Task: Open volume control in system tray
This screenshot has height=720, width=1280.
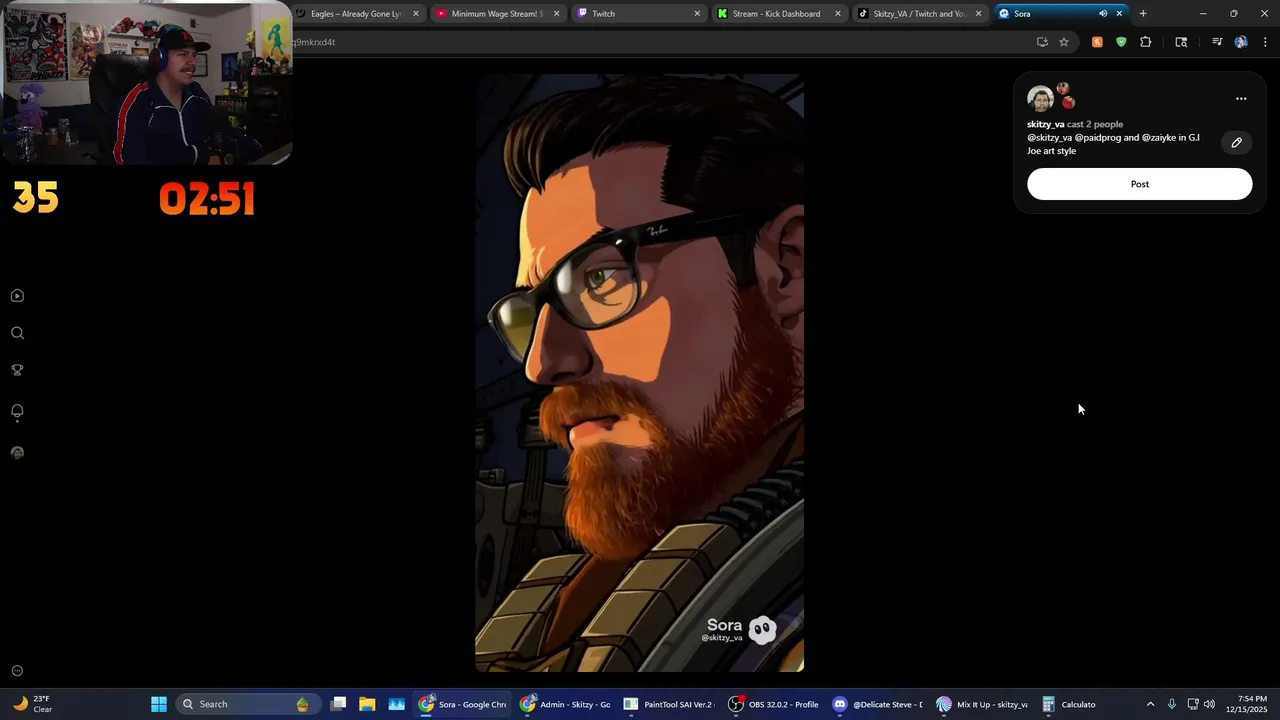Action: pos(1209,704)
